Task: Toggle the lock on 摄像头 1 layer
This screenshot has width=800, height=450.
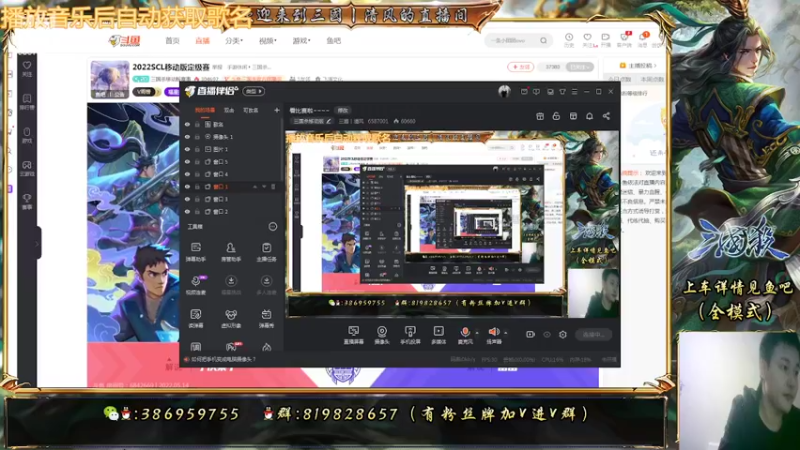Action: pyautogui.click(x=197, y=137)
